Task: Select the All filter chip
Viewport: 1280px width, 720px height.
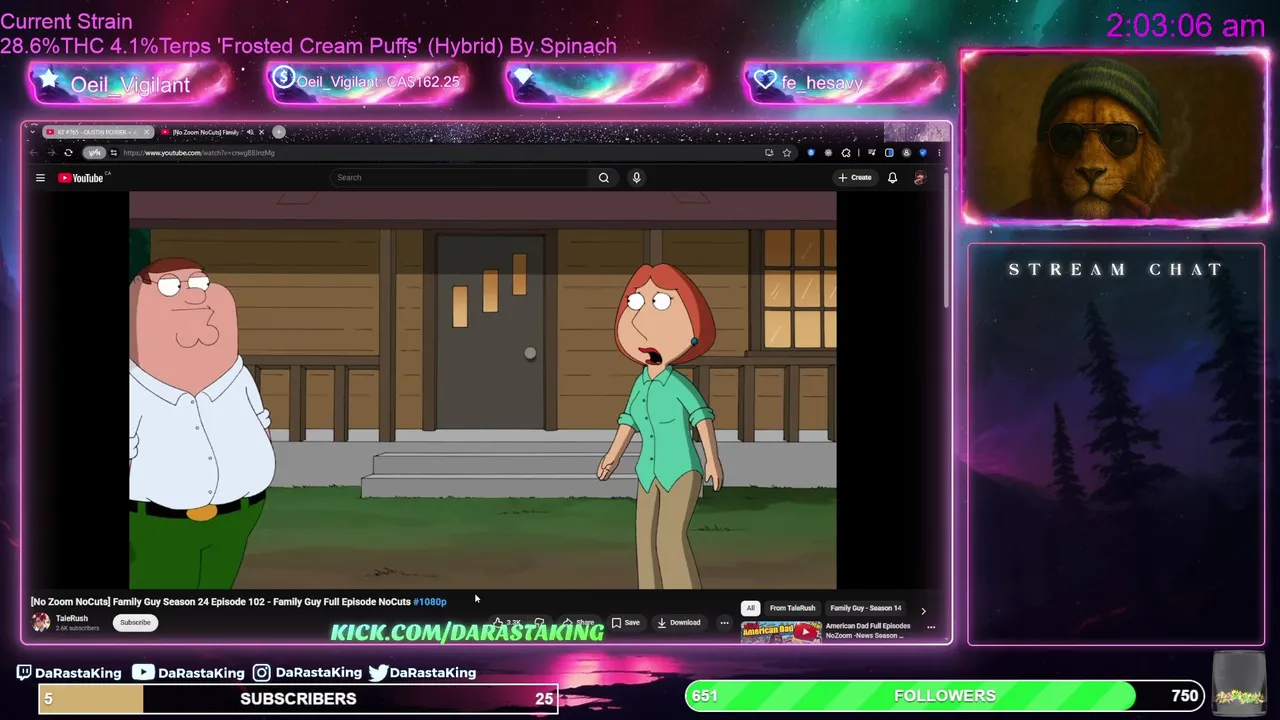Action: pyautogui.click(x=751, y=608)
